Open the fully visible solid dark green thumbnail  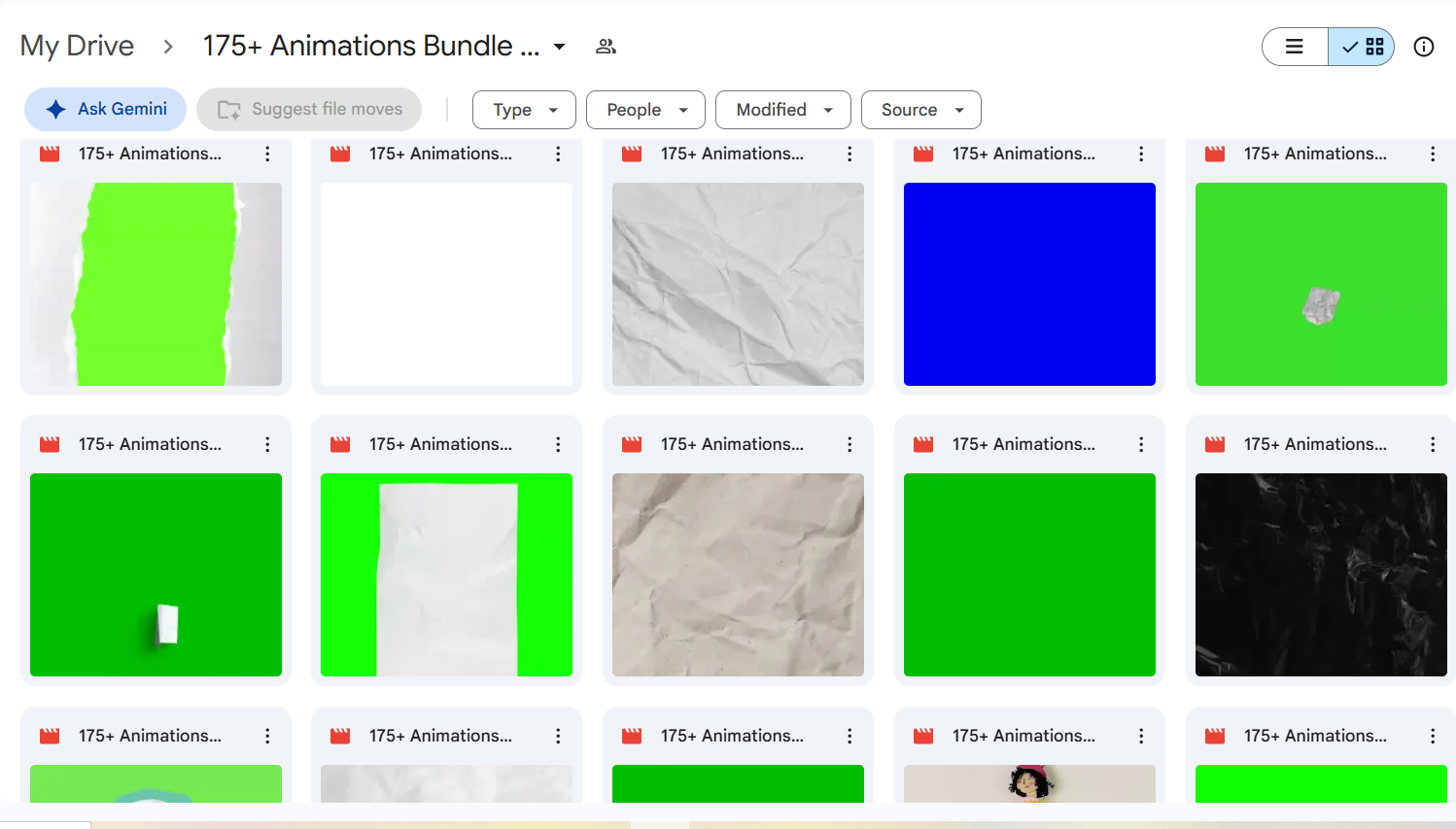click(x=1029, y=574)
